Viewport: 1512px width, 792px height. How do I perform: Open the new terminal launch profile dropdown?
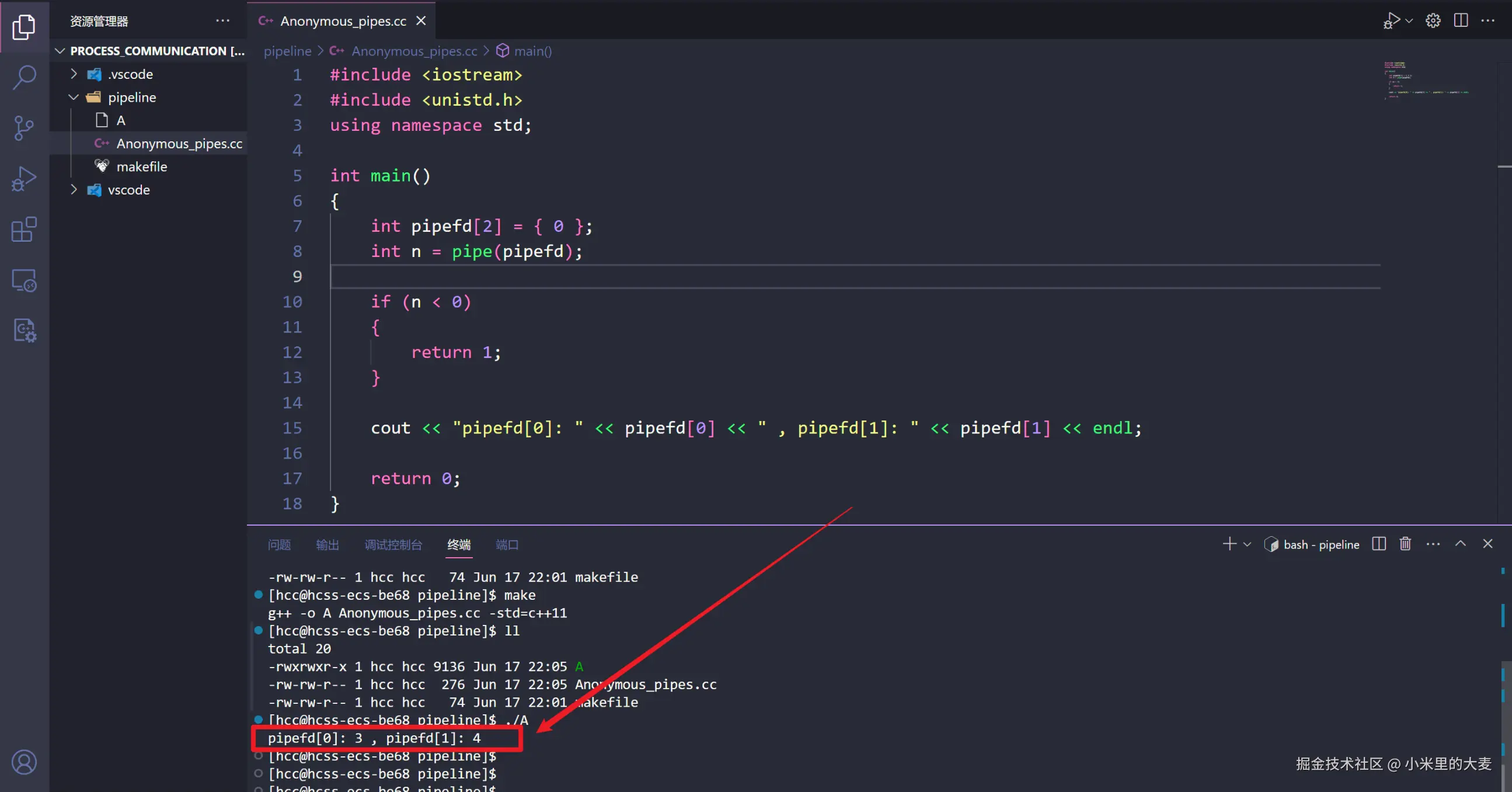coord(1247,544)
